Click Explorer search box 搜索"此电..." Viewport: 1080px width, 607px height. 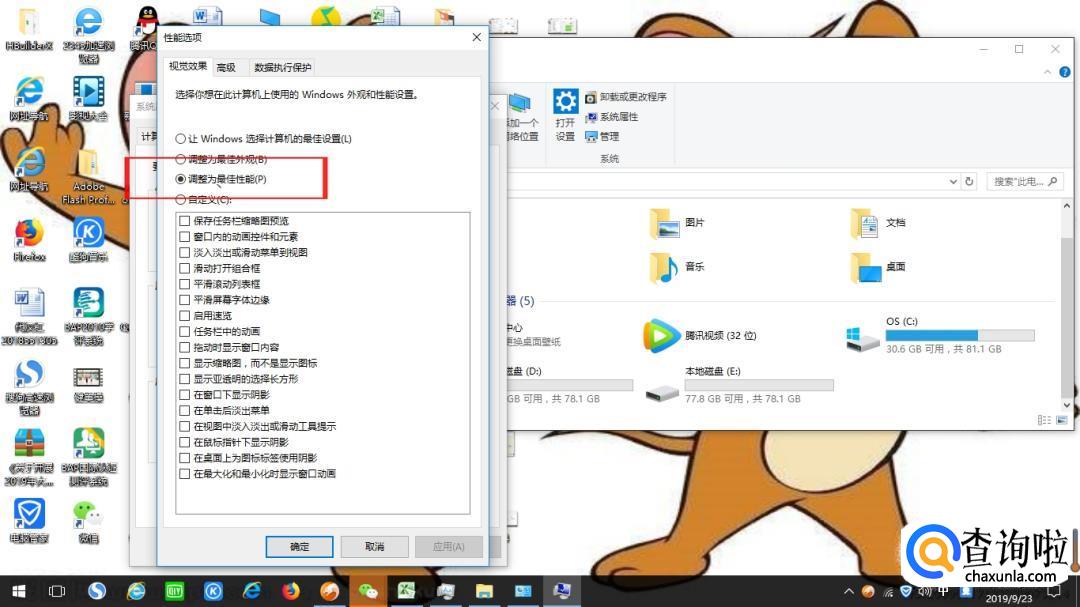point(1025,182)
